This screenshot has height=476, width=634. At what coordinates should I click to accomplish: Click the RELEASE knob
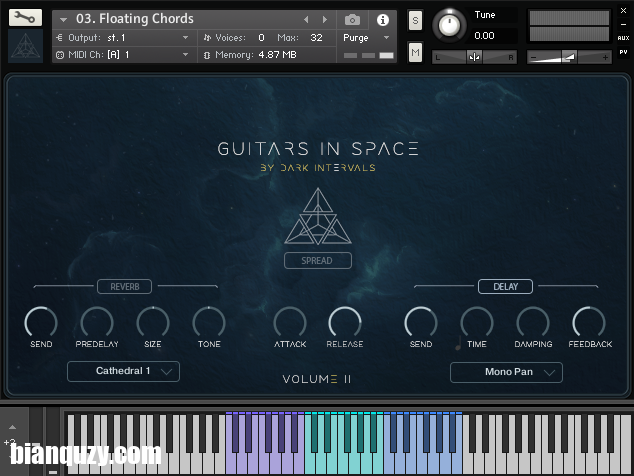point(345,322)
